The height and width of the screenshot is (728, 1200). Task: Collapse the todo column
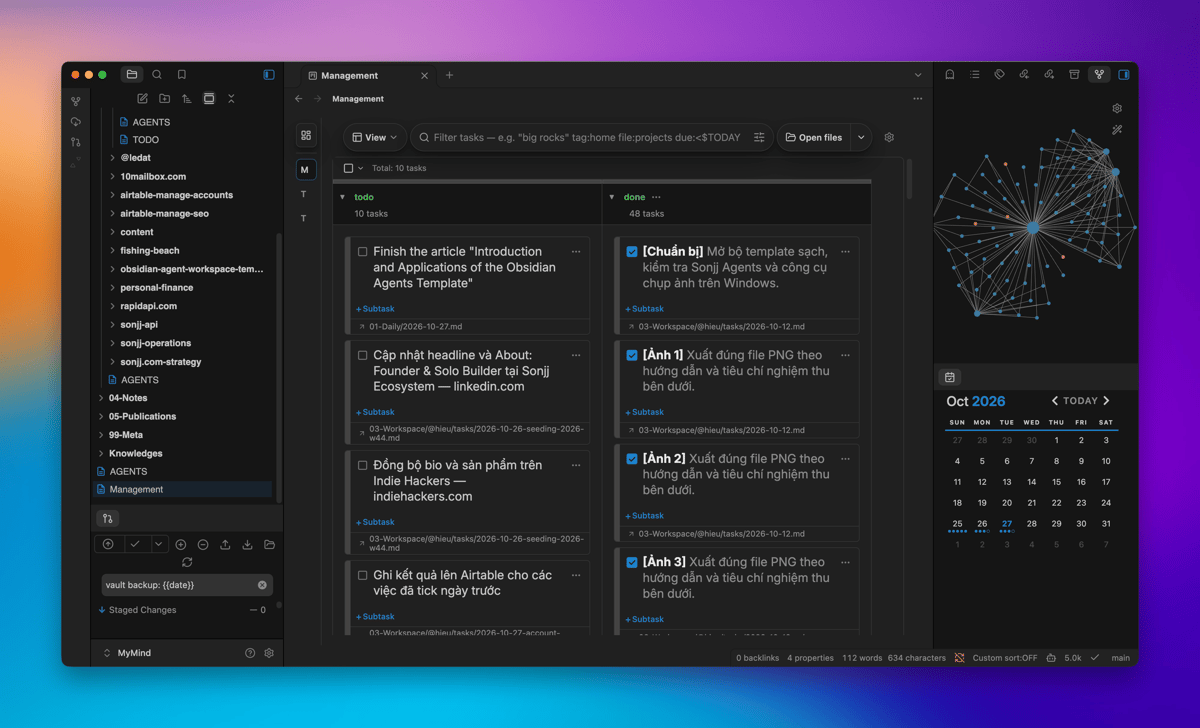coord(343,197)
